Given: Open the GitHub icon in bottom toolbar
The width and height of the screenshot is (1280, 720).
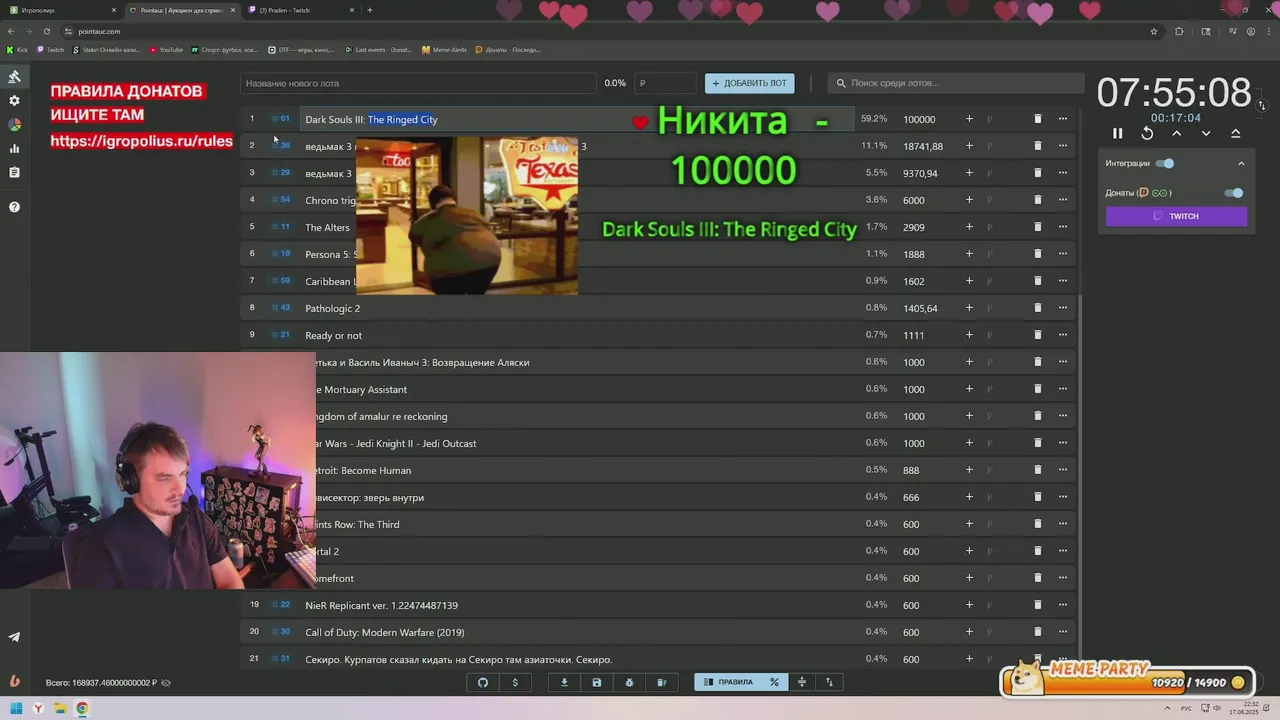Looking at the screenshot, I should click(x=483, y=682).
